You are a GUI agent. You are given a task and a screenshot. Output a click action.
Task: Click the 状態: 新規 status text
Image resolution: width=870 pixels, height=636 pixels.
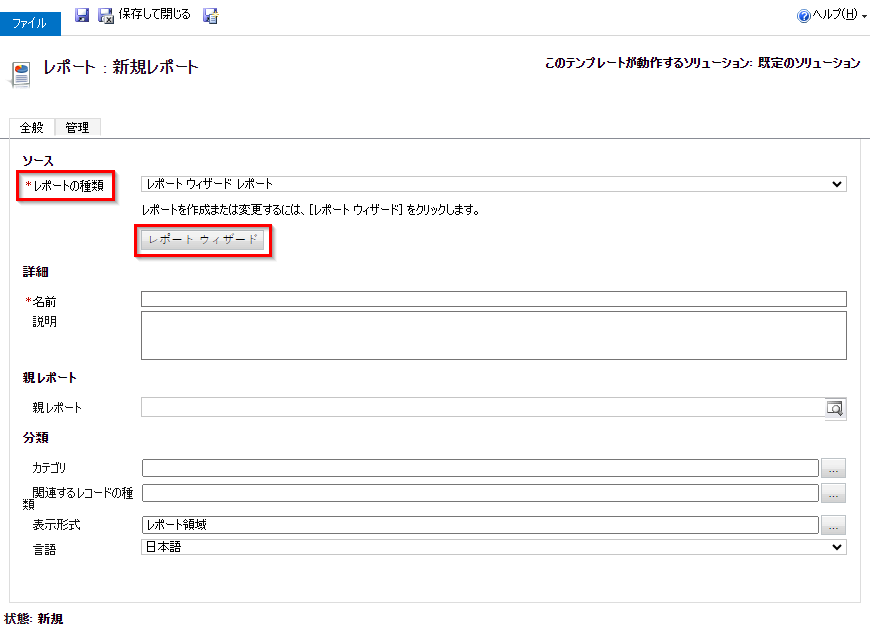pos(34,619)
